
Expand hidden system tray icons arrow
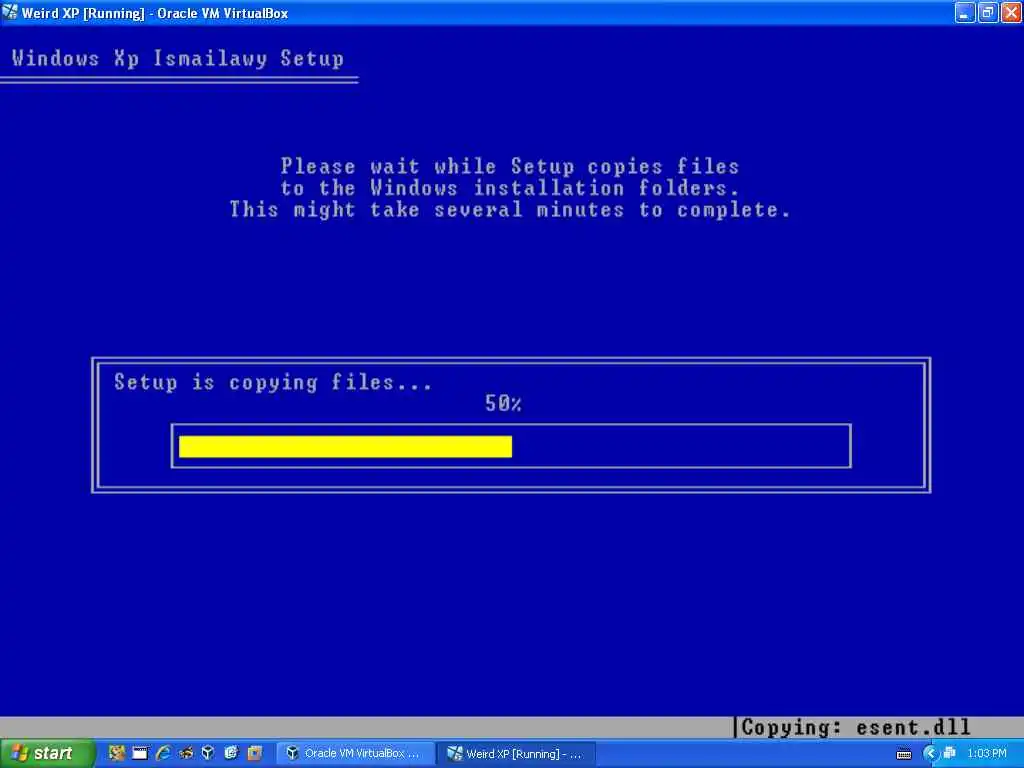pyautogui.click(x=930, y=754)
